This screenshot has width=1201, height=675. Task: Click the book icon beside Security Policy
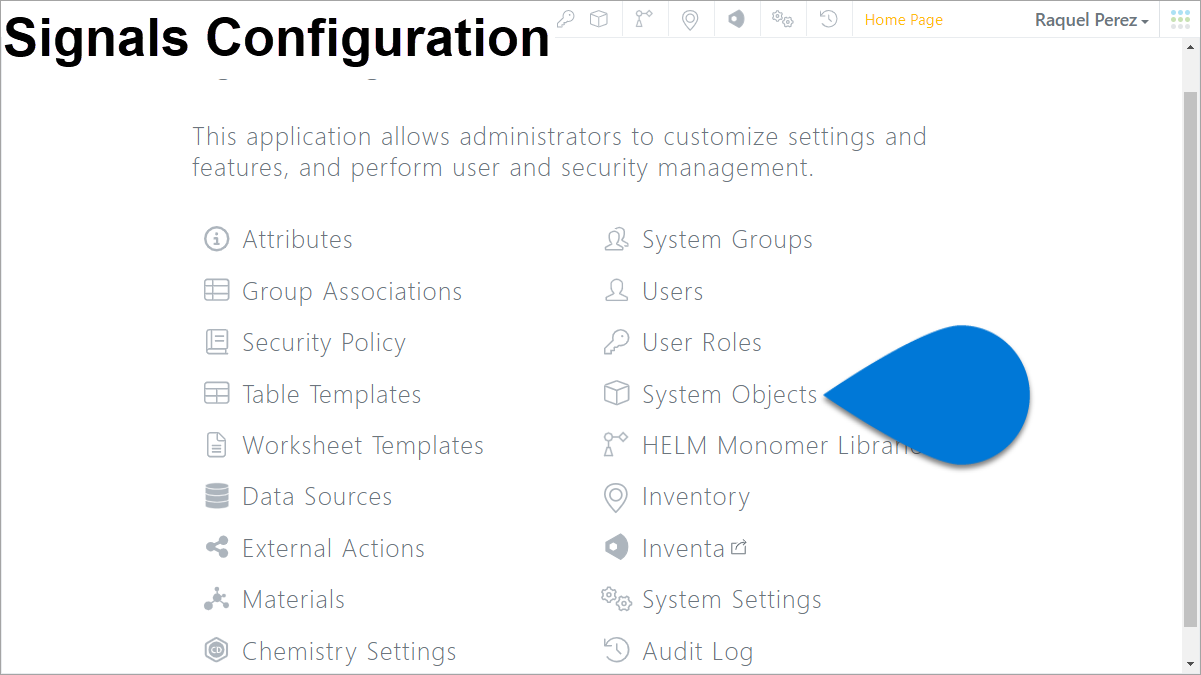[x=216, y=342]
